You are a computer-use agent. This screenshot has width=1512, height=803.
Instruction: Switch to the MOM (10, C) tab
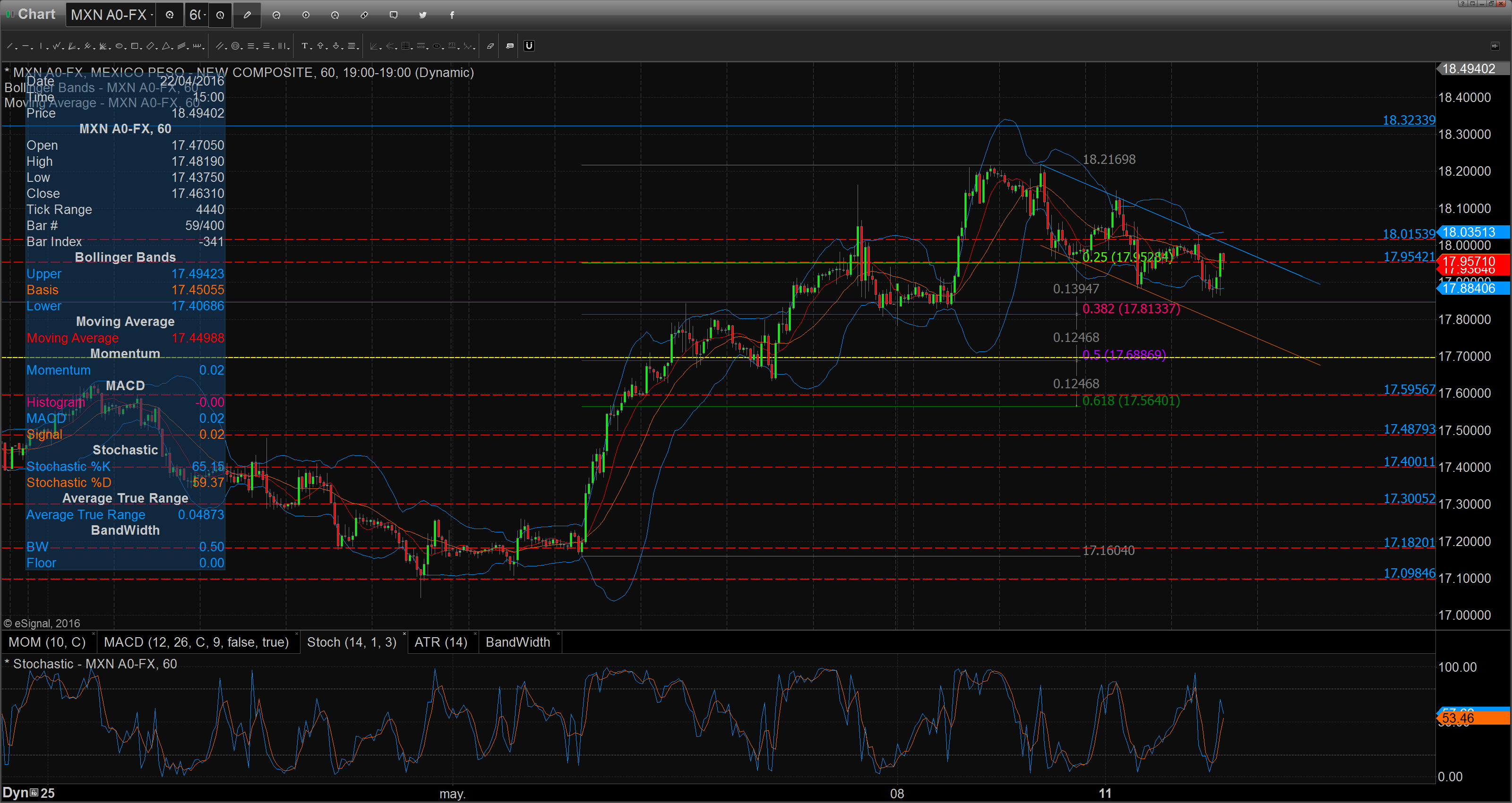click(x=47, y=642)
